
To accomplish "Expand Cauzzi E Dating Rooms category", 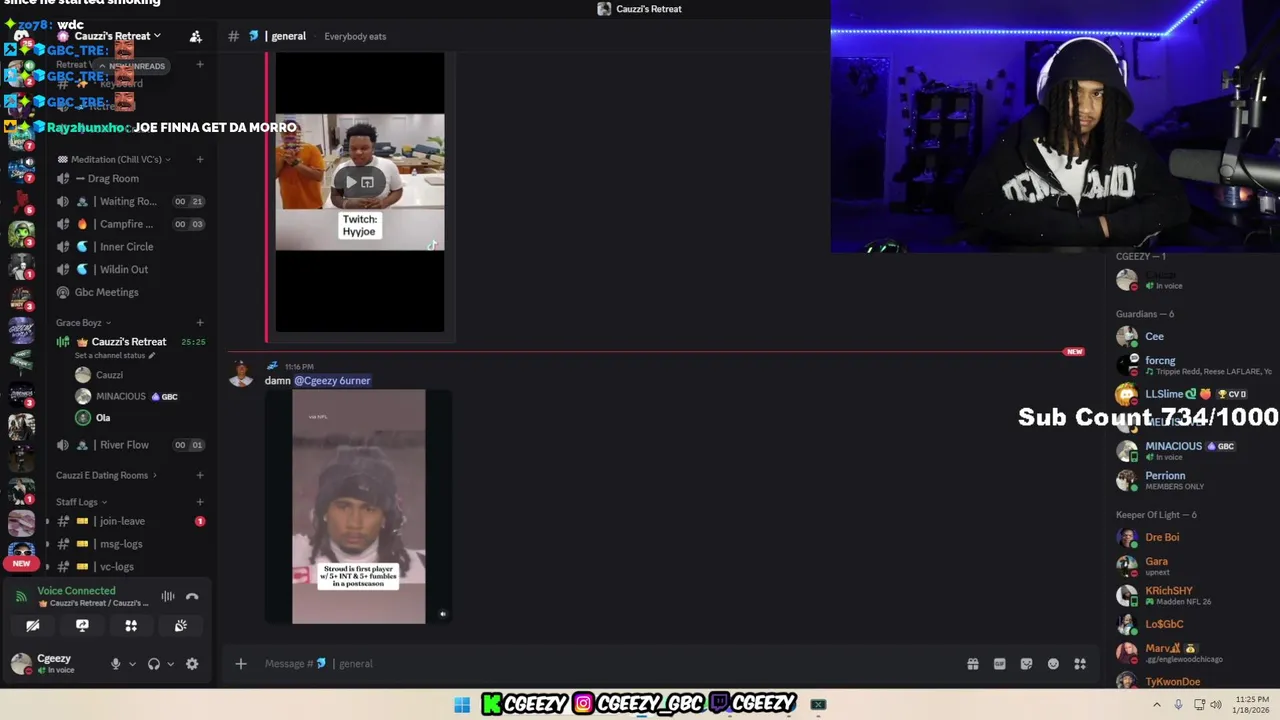I will (107, 476).
